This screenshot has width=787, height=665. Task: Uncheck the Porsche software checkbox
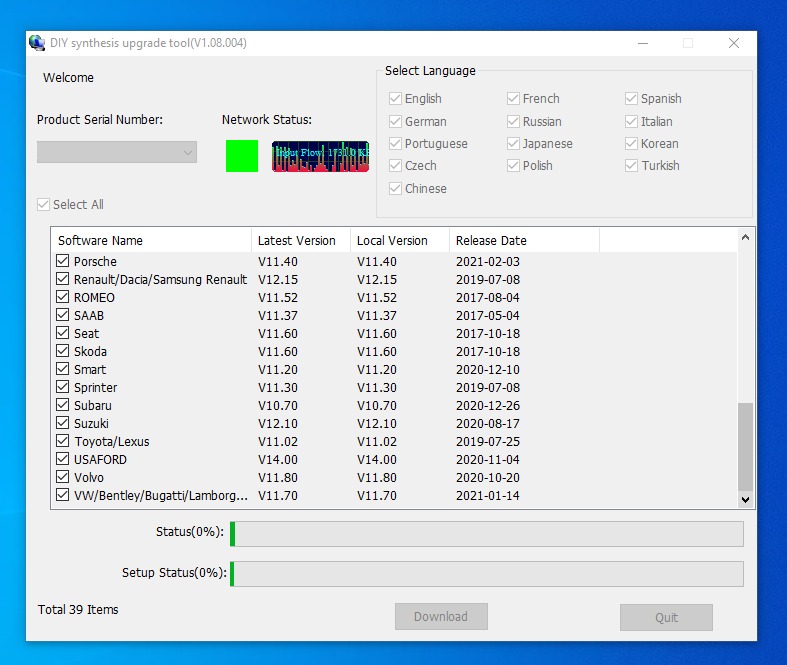(x=64, y=262)
